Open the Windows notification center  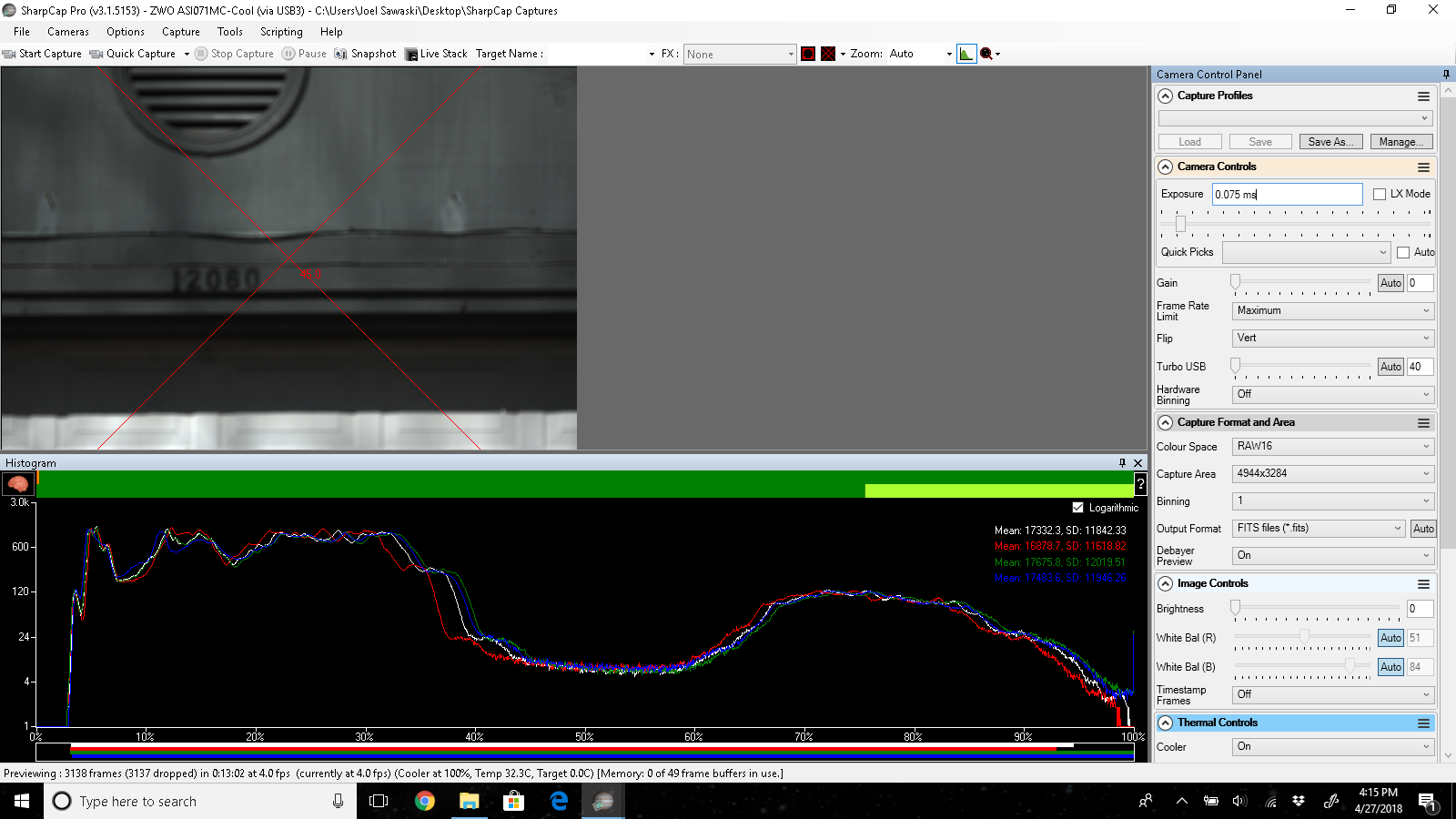click(1428, 801)
